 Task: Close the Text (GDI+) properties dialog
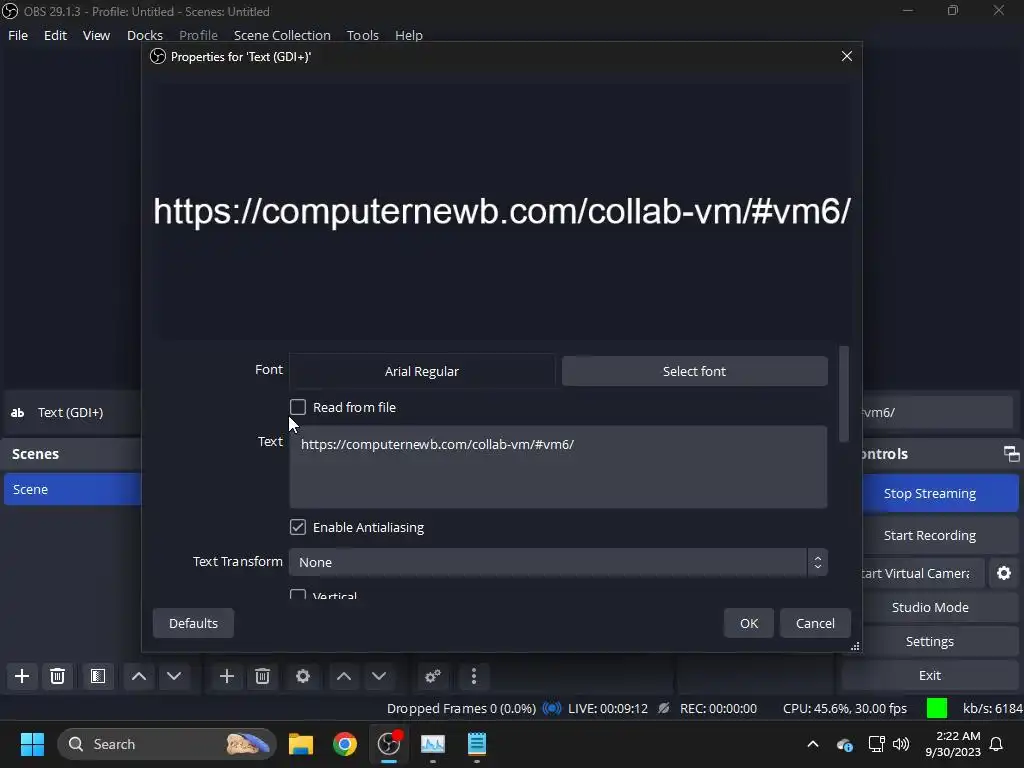click(x=847, y=56)
